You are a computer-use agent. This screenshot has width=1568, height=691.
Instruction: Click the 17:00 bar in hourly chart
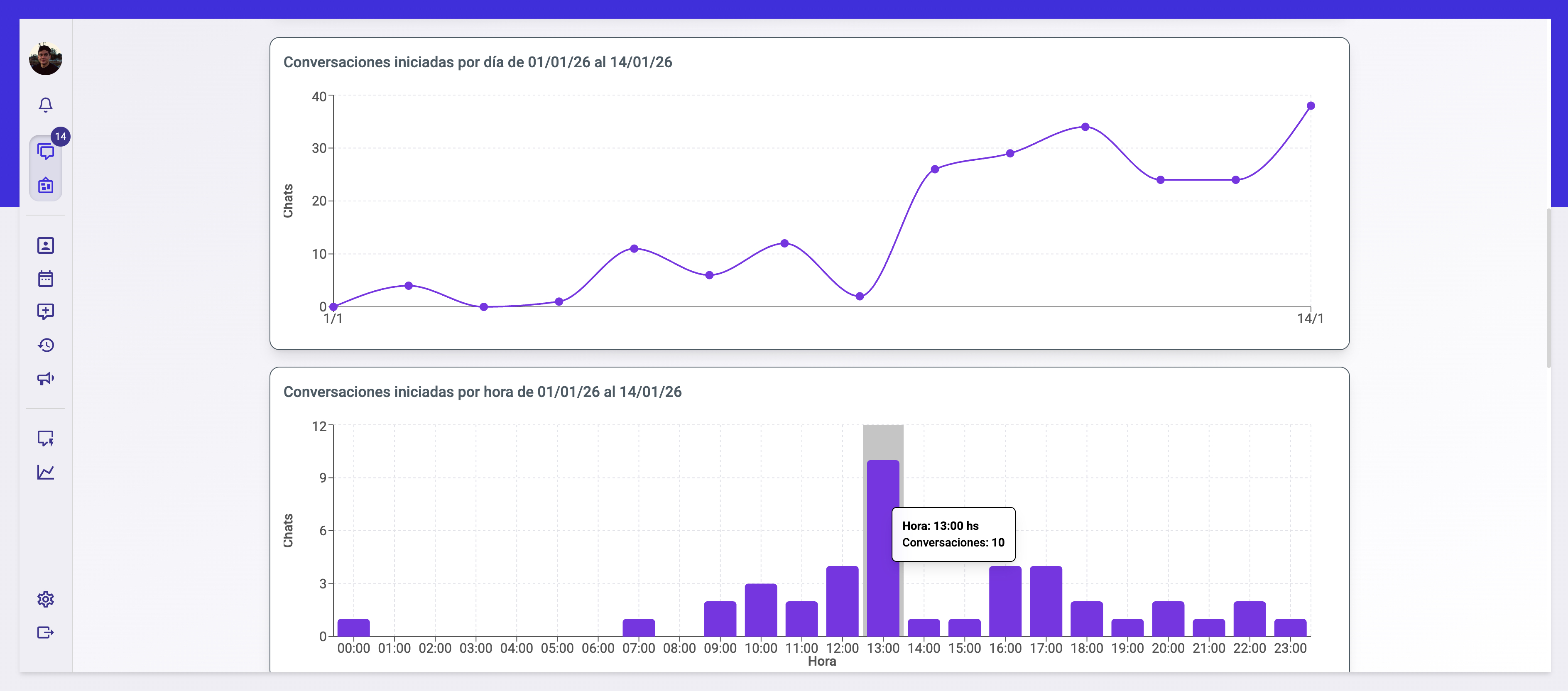point(1046,601)
